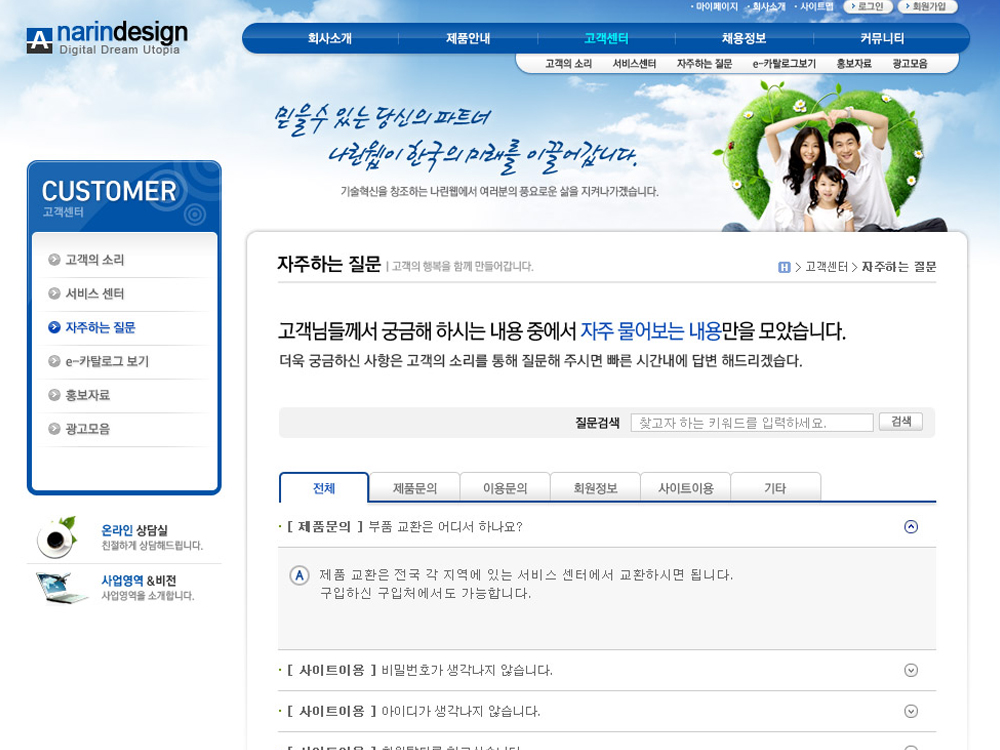The width and height of the screenshot is (1000, 750).
Task: Open the 채용정보 main menu
Action: (743, 39)
